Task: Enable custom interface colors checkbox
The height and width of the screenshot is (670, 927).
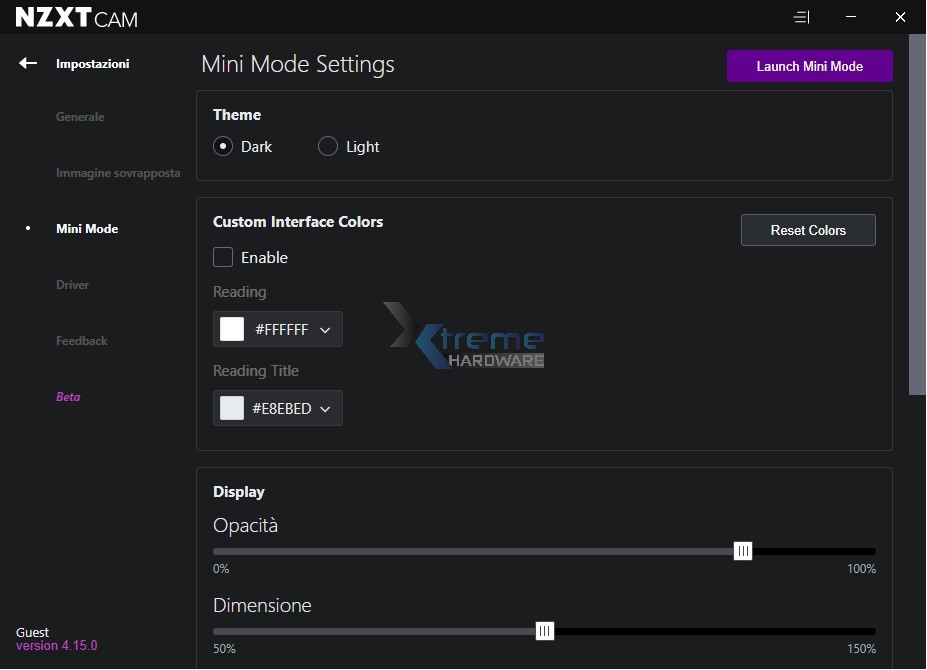Action: pyautogui.click(x=223, y=257)
